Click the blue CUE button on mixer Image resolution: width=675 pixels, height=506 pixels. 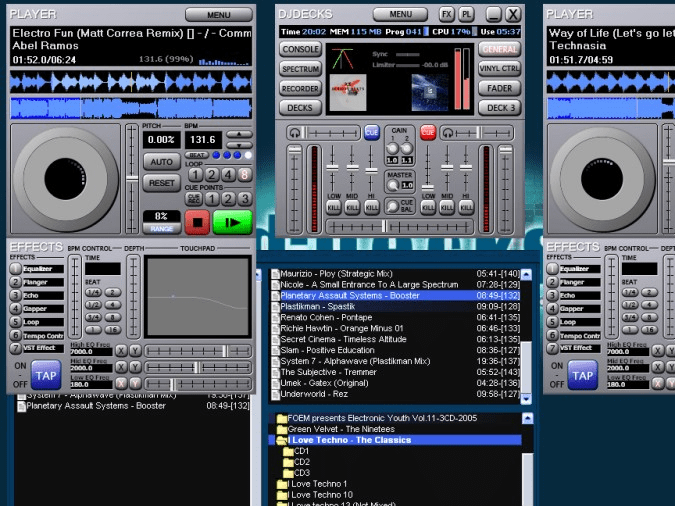point(372,132)
